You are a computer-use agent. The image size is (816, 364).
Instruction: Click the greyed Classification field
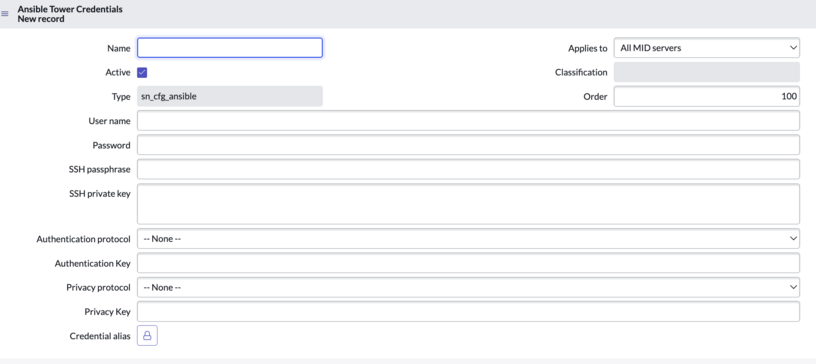point(707,72)
